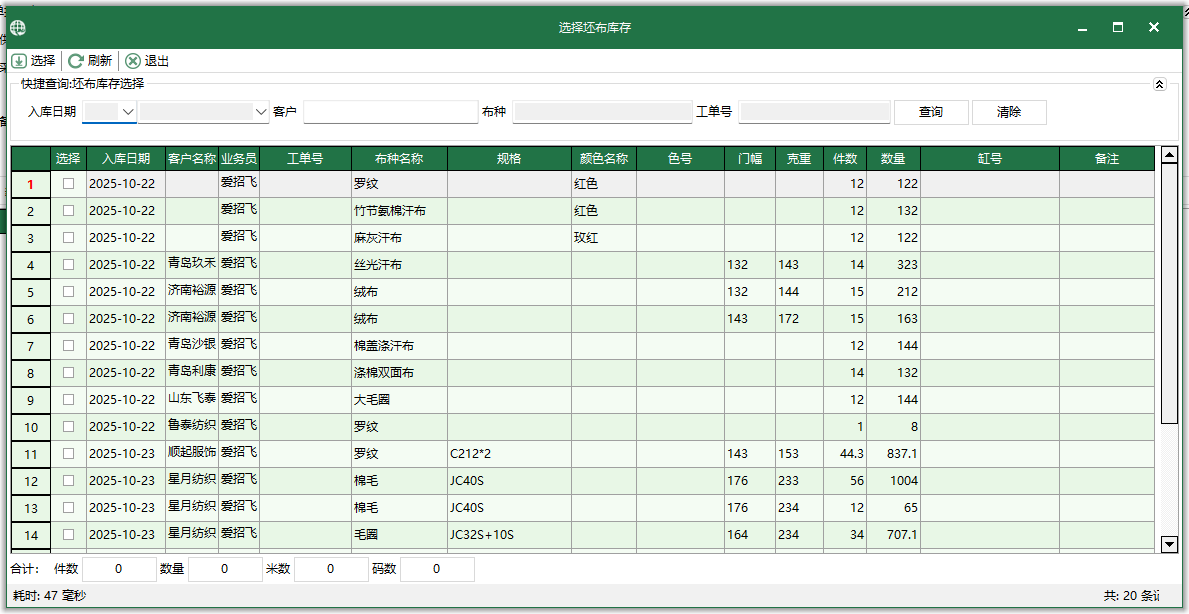Click inside the 工单号 work order field
This screenshot has width=1189, height=614.
click(814, 111)
